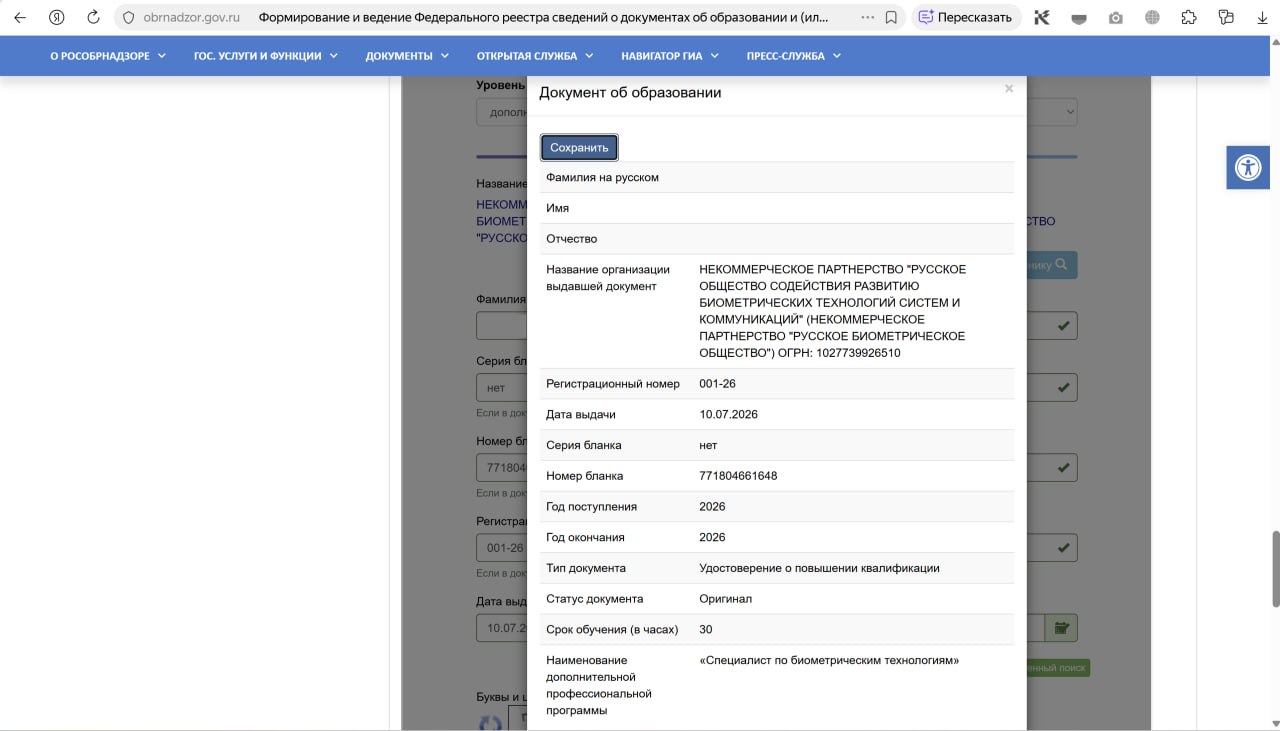Close the Документ об образовании dialog

point(1009,89)
